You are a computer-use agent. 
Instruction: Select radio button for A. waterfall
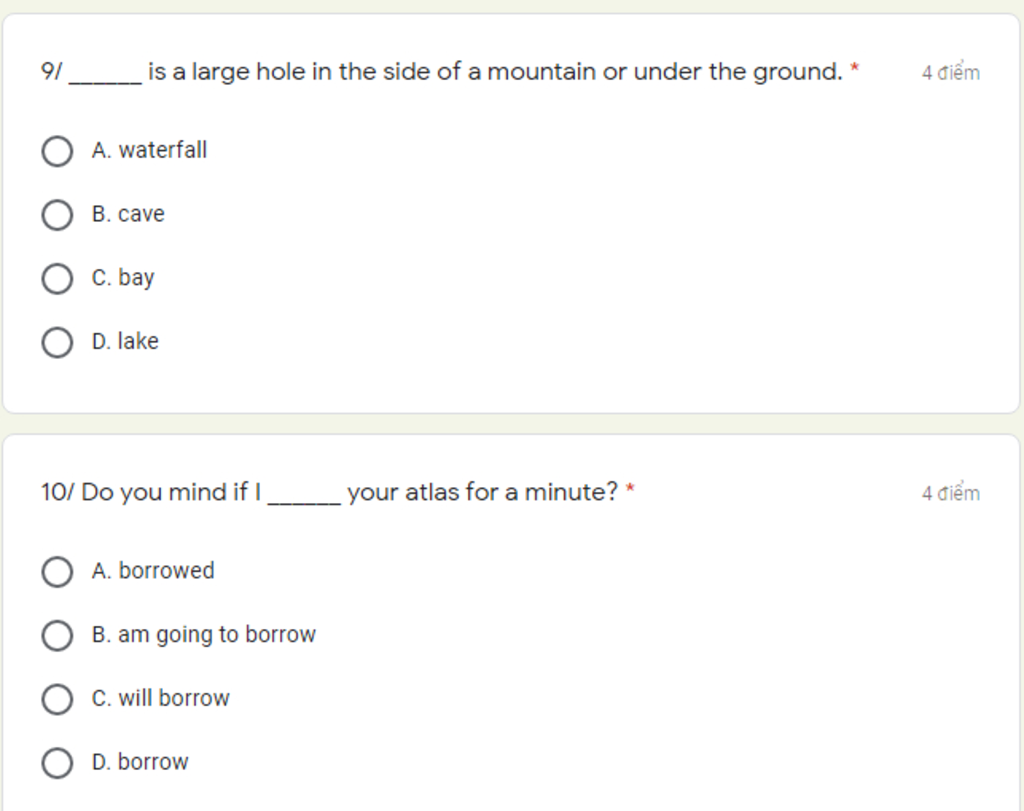(x=57, y=152)
